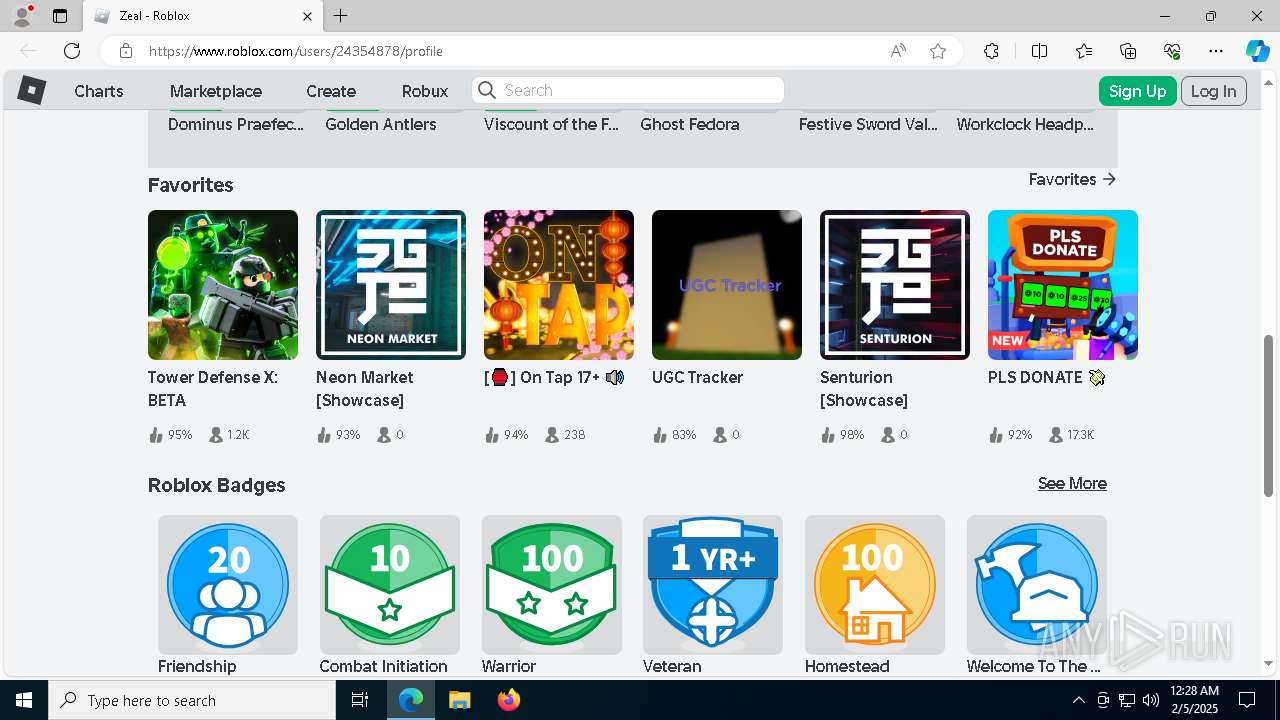
Task: Click the site info lock icon
Action: coord(126,51)
